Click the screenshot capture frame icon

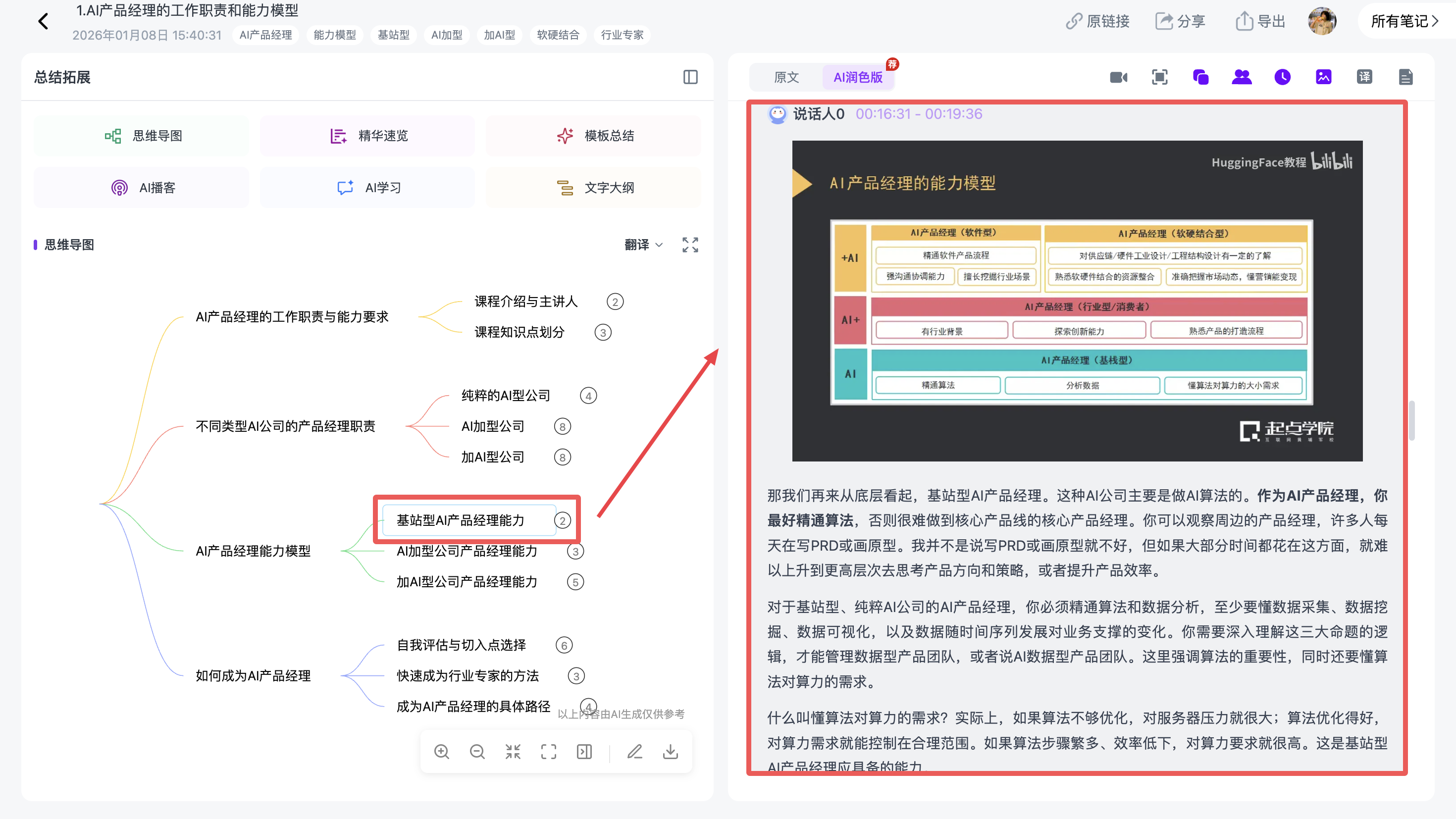click(1159, 77)
